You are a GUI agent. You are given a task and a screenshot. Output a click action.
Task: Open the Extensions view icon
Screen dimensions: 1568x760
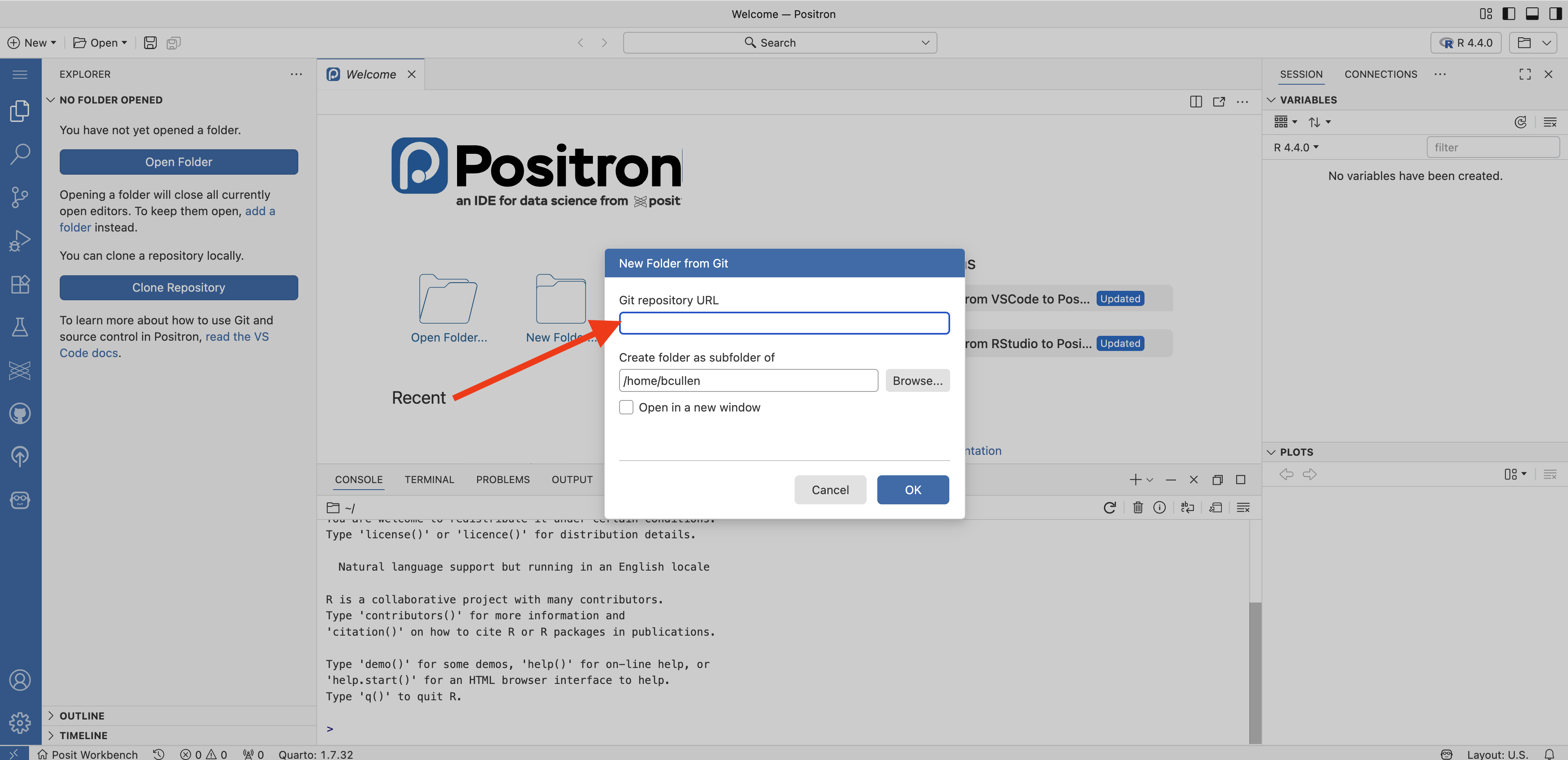click(20, 284)
